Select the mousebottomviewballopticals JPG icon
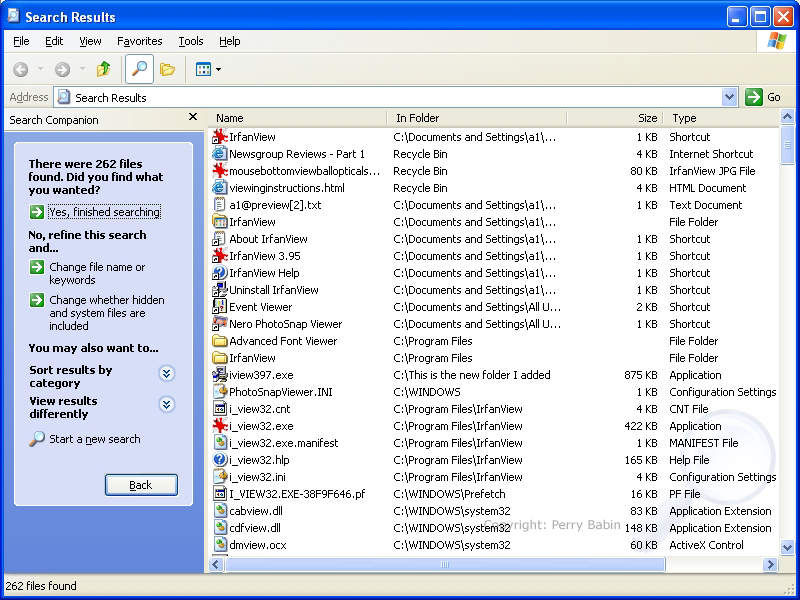The width and height of the screenshot is (800, 600). tap(220, 170)
